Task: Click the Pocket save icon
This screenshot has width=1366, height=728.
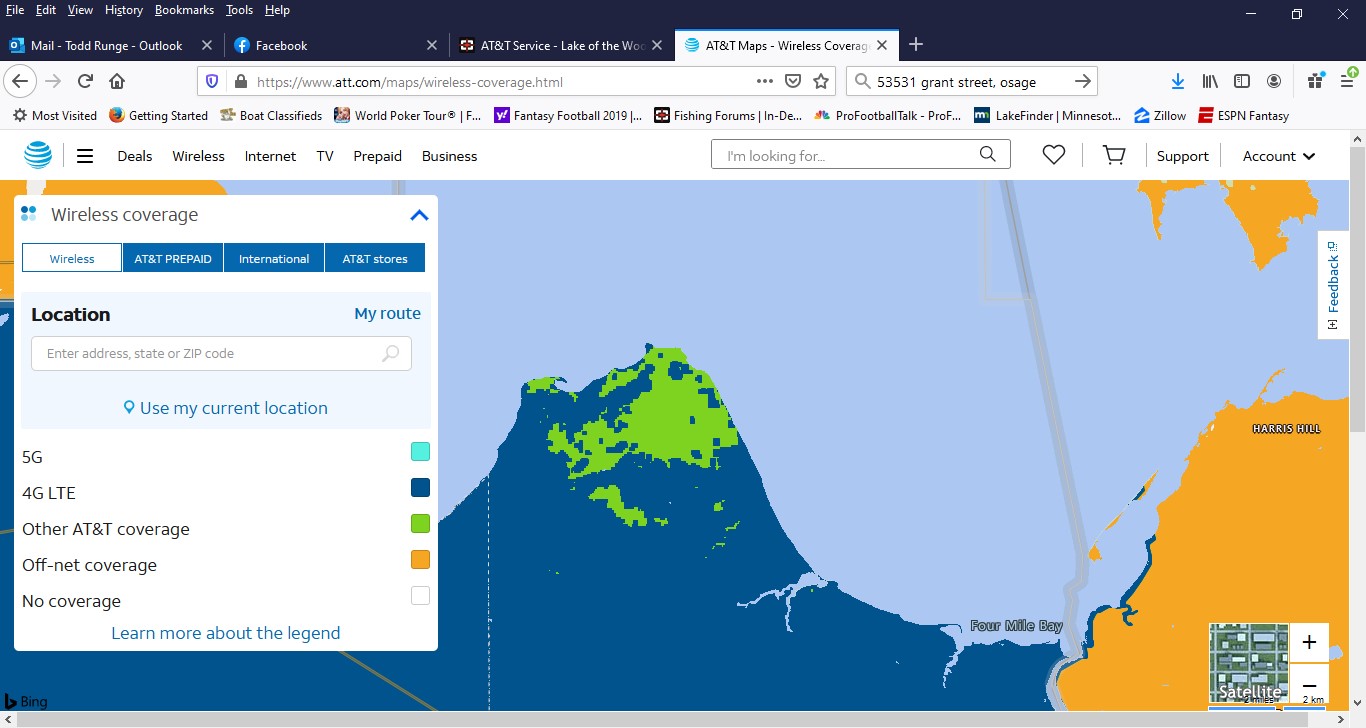Action: (793, 81)
